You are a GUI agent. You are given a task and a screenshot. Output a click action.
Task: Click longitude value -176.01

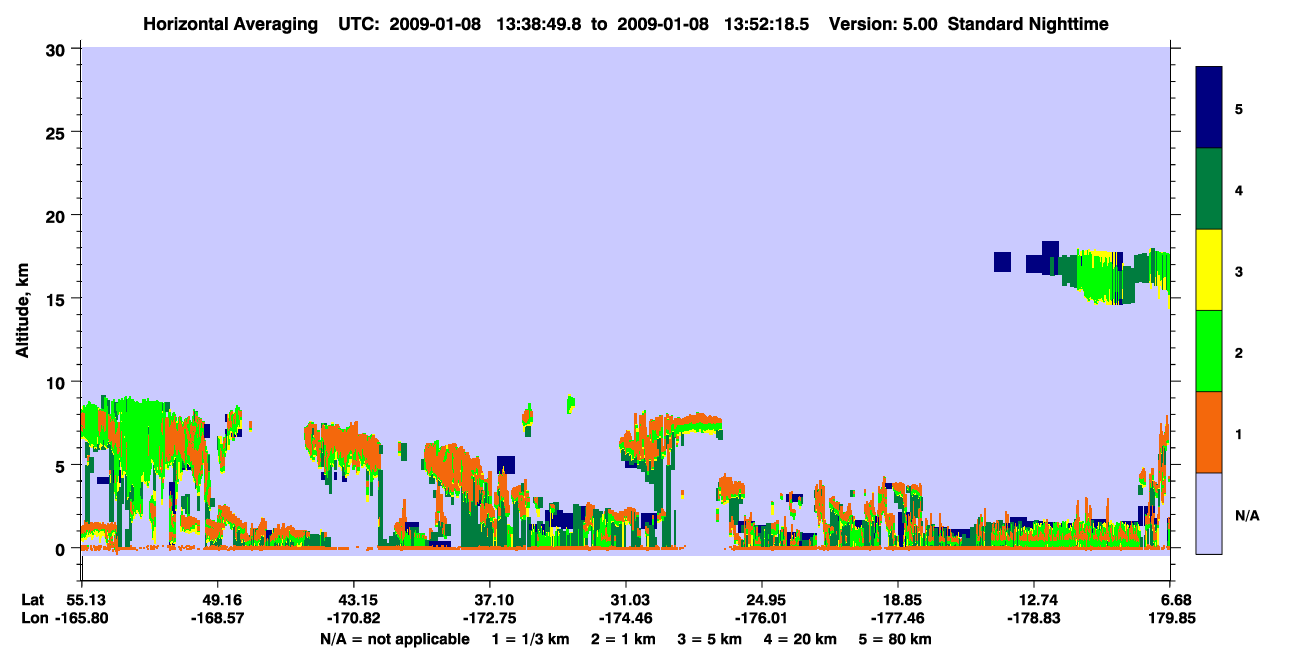tap(762, 618)
